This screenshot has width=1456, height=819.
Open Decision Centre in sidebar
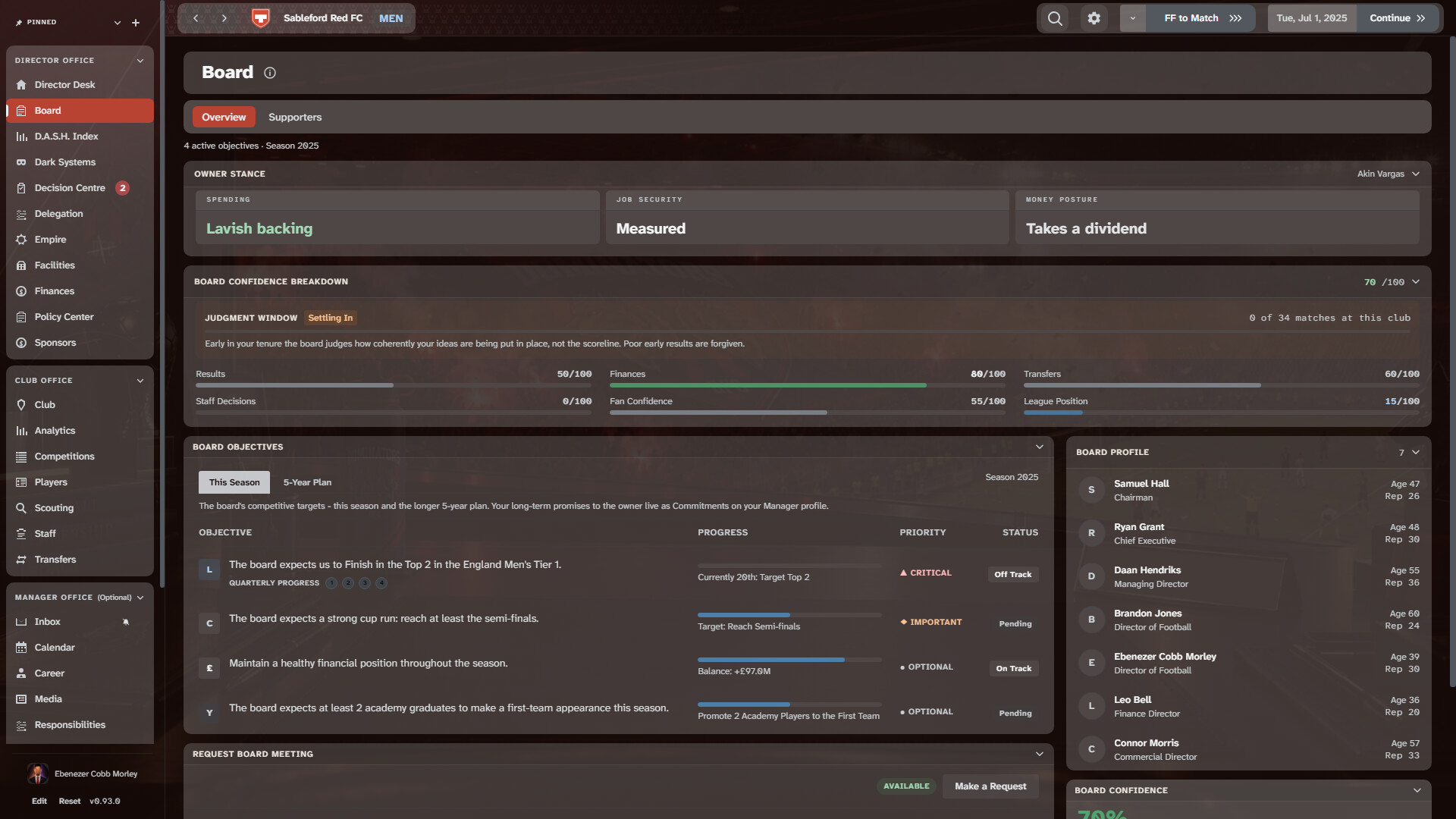tap(80, 188)
